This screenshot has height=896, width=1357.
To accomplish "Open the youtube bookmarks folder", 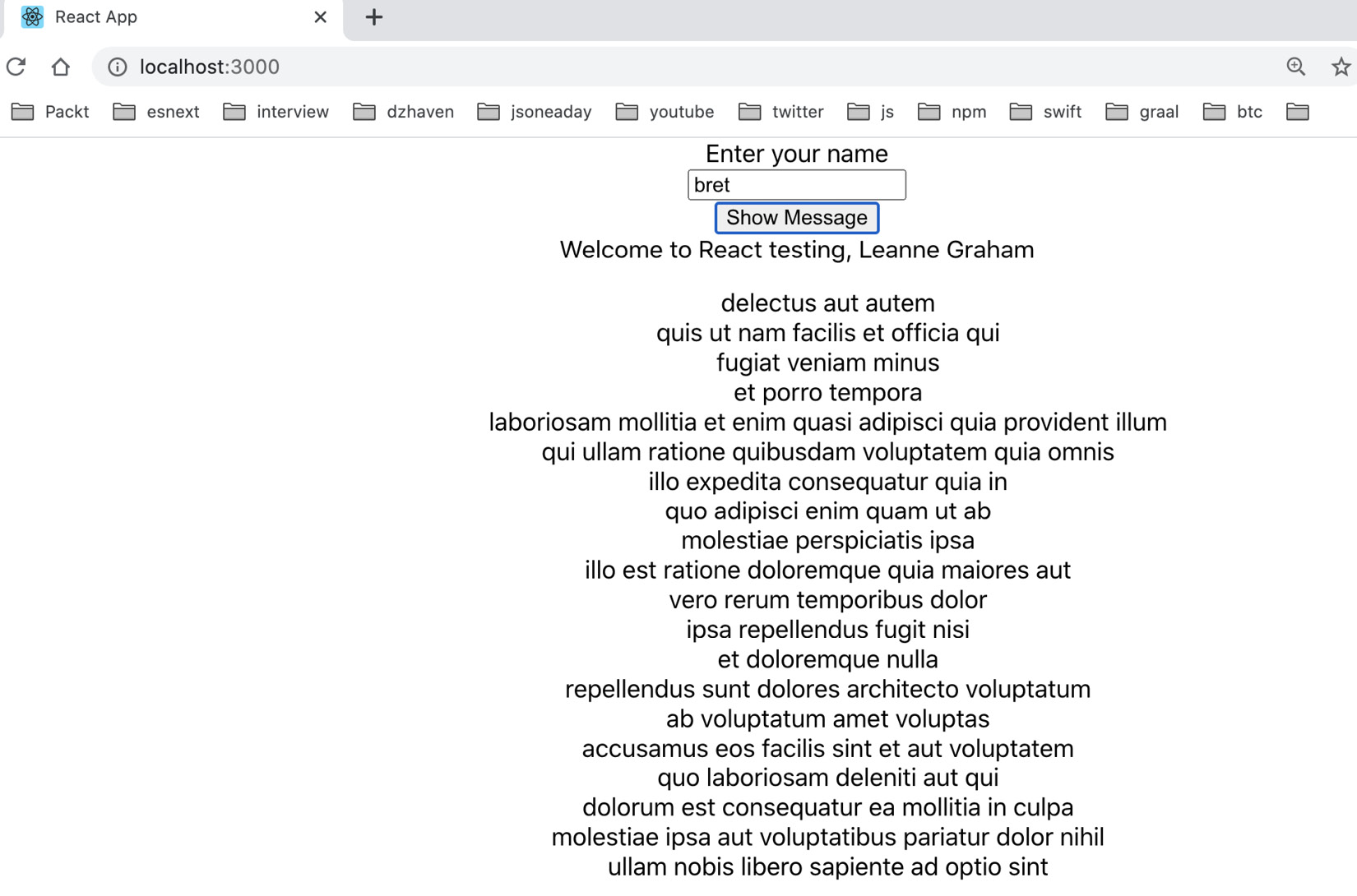I will [665, 112].
